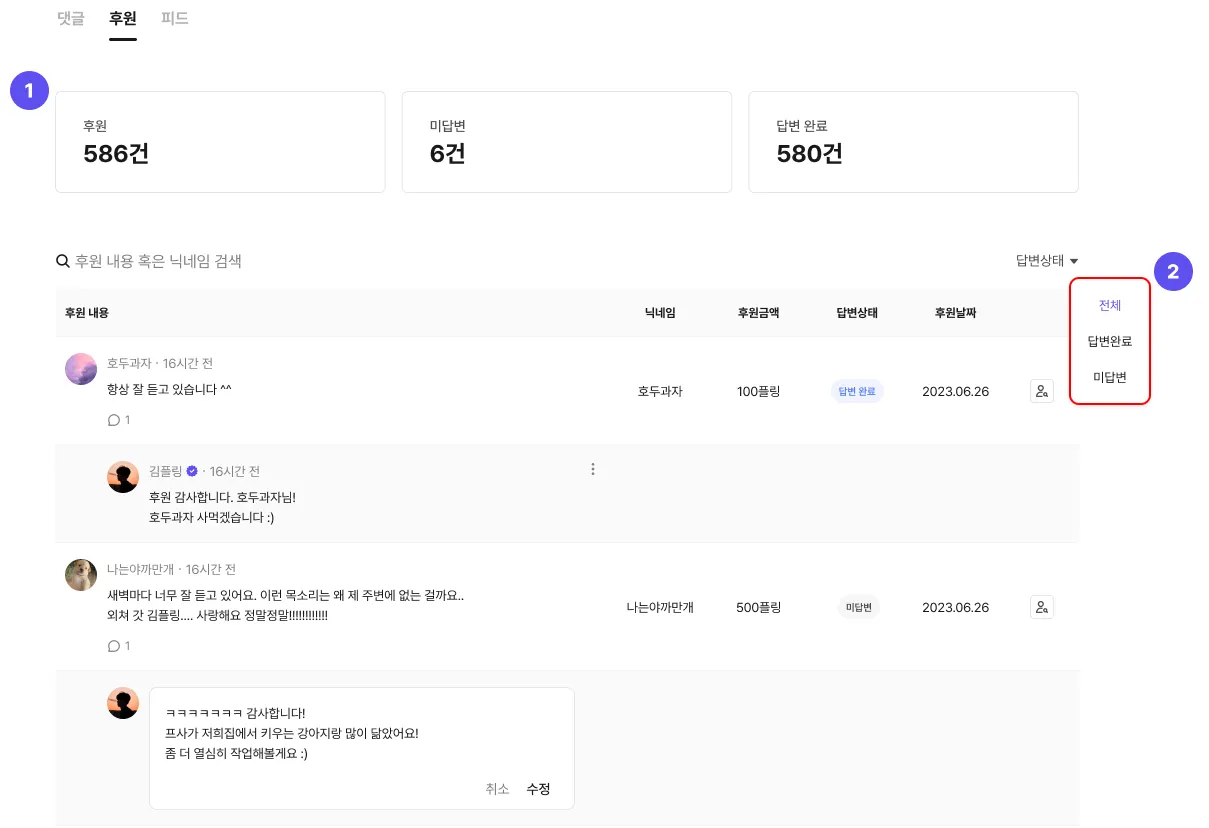
Task: Switch to the 피드 tab
Action: click(x=175, y=18)
